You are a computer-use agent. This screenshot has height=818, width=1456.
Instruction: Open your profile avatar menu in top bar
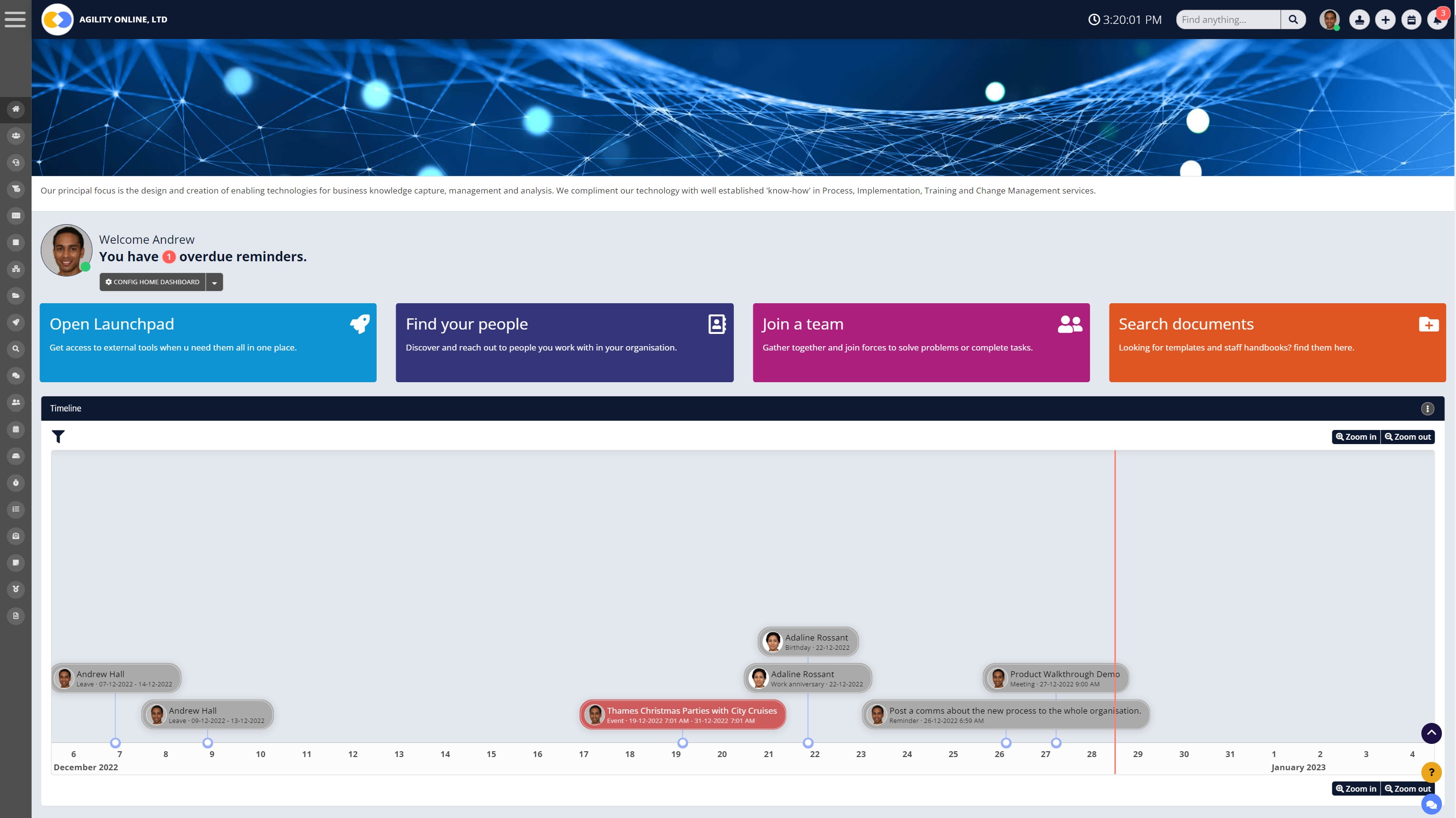point(1329,19)
